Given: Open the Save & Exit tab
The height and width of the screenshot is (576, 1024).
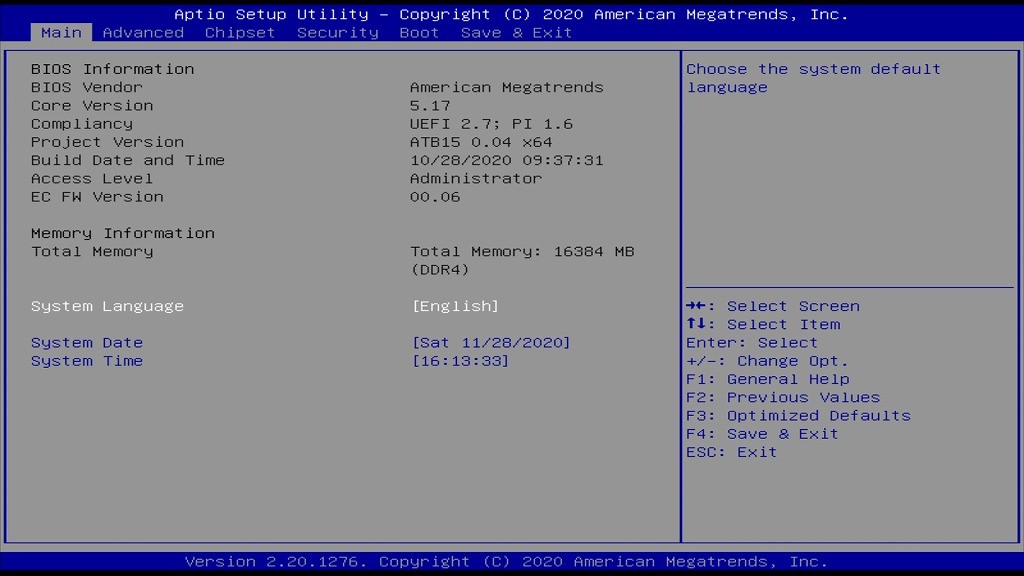Looking at the screenshot, I should click(x=516, y=33).
